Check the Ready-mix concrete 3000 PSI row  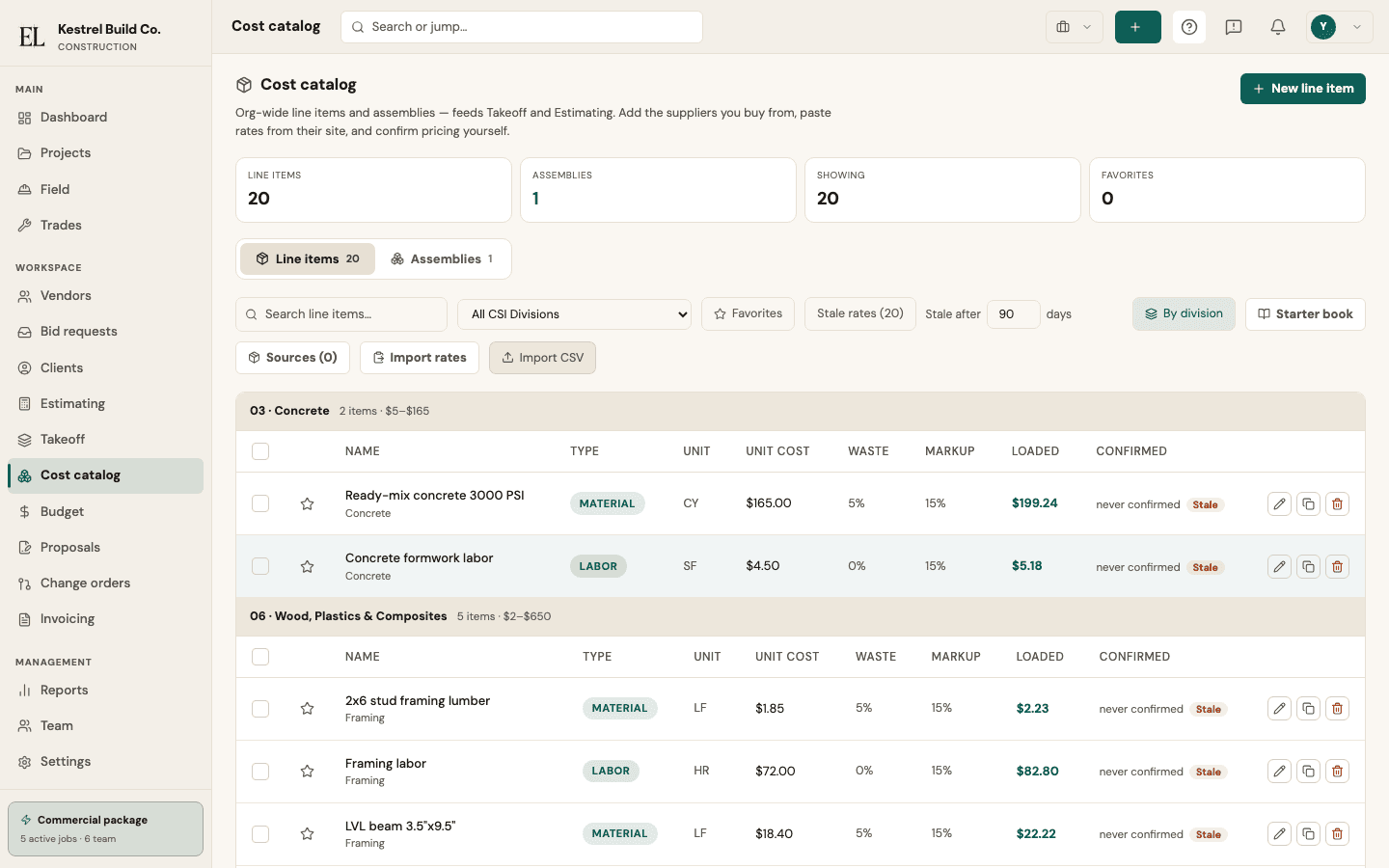[x=260, y=503]
